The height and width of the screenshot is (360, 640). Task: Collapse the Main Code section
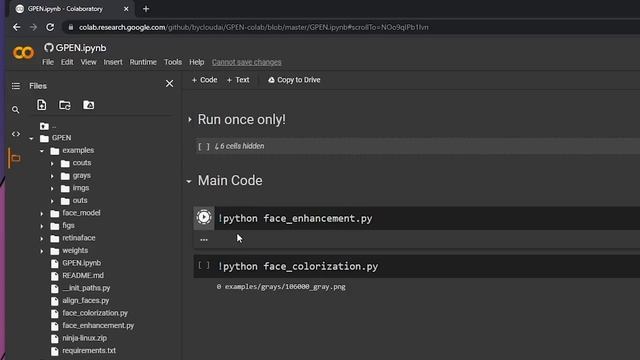pos(189,181)
